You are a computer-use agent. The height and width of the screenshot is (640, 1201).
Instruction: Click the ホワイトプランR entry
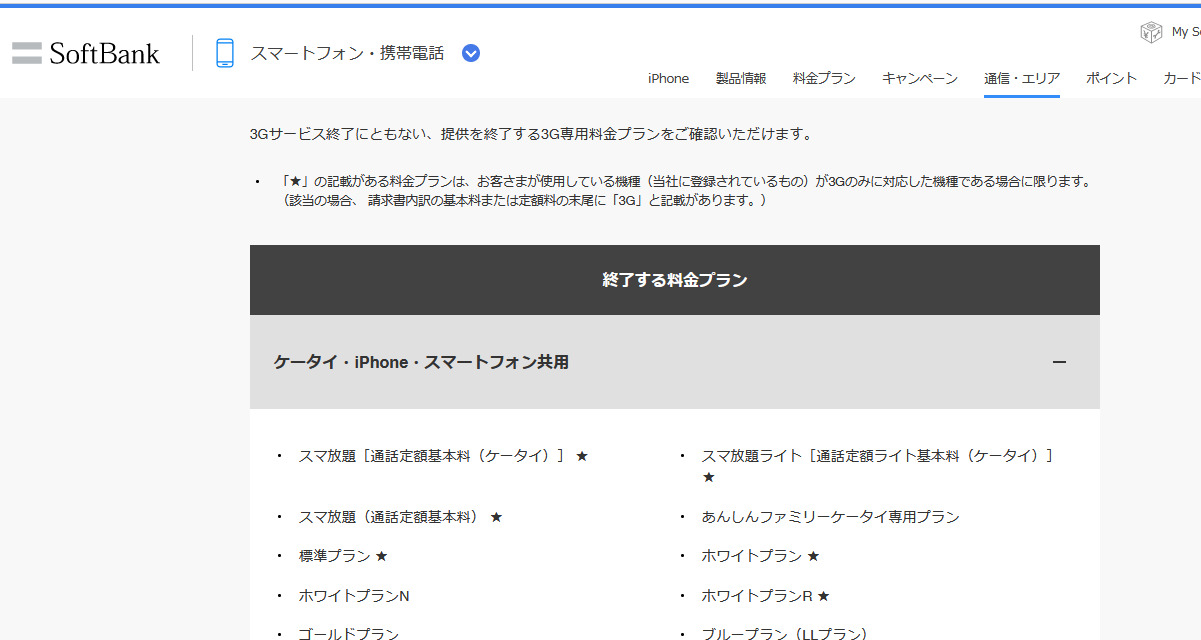click(x=757, y=596)
